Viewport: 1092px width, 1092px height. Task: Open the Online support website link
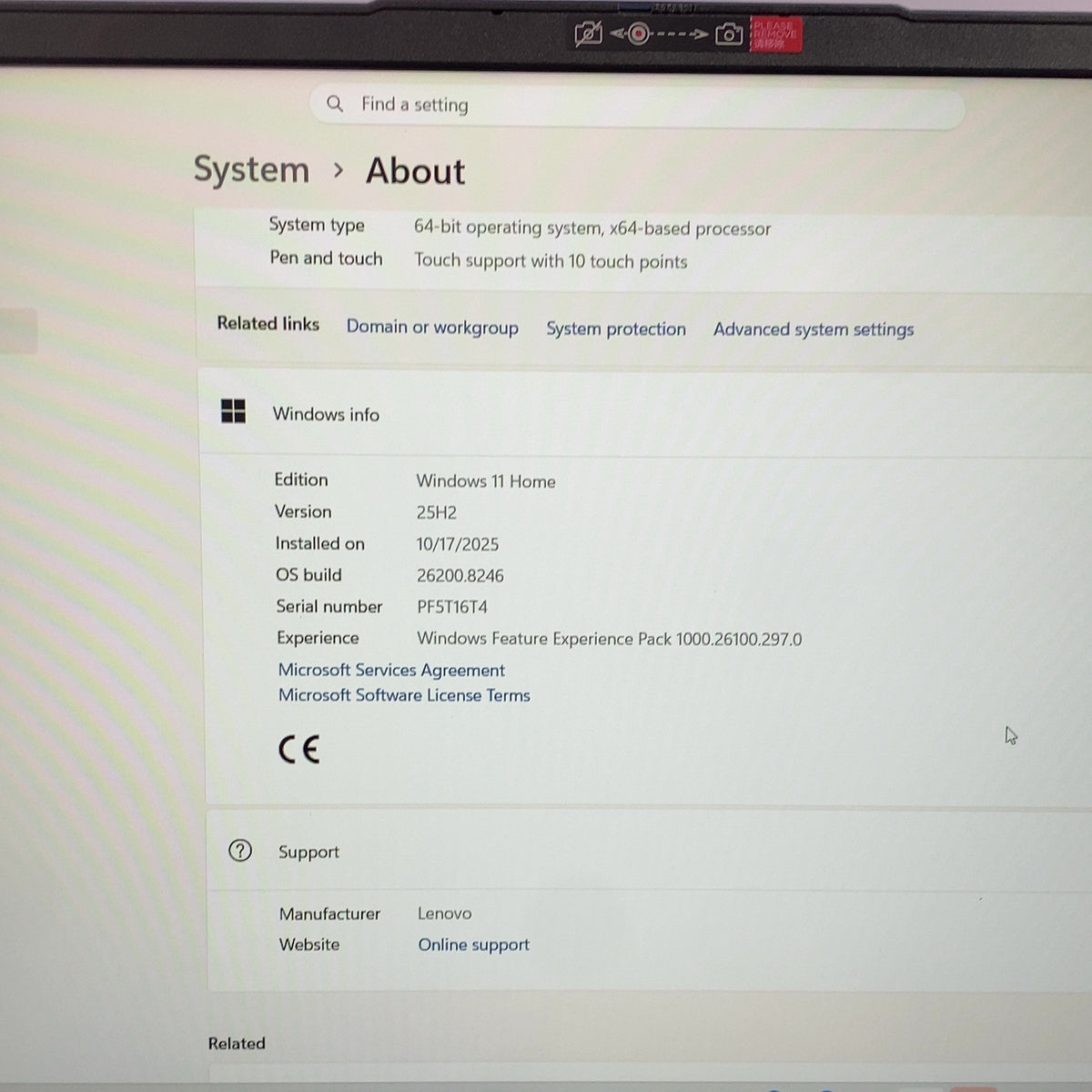[x=473, y=945]
